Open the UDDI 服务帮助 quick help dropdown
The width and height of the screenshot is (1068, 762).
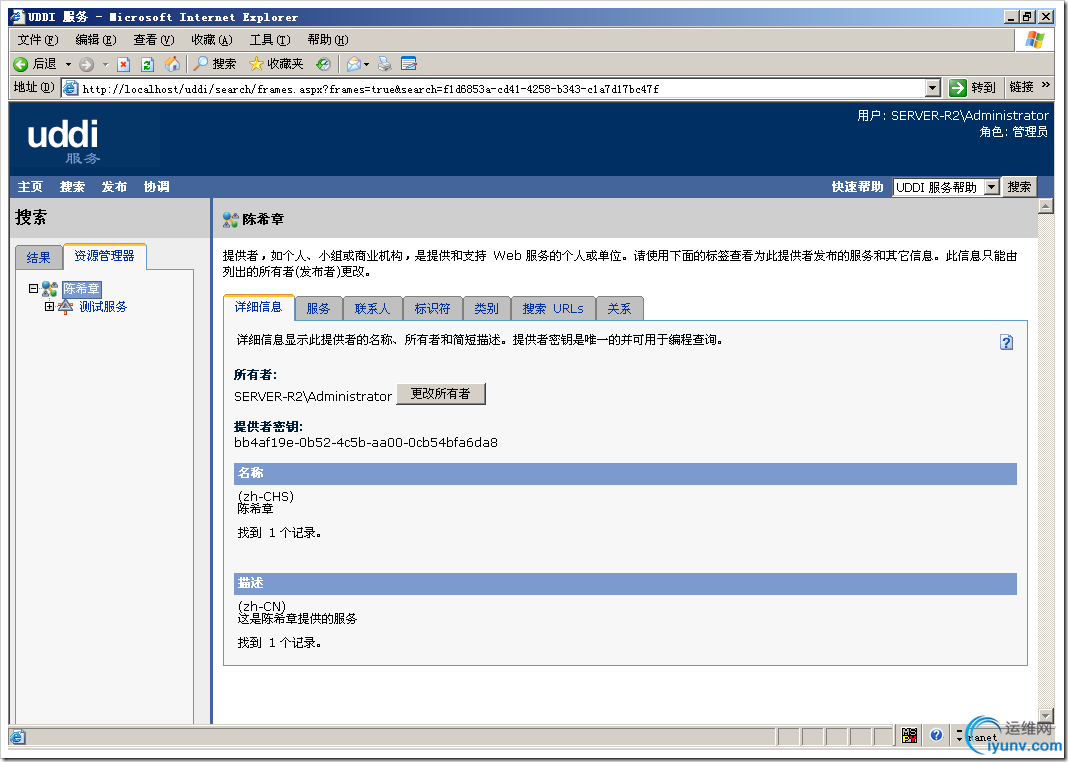[x=946, y=187]
